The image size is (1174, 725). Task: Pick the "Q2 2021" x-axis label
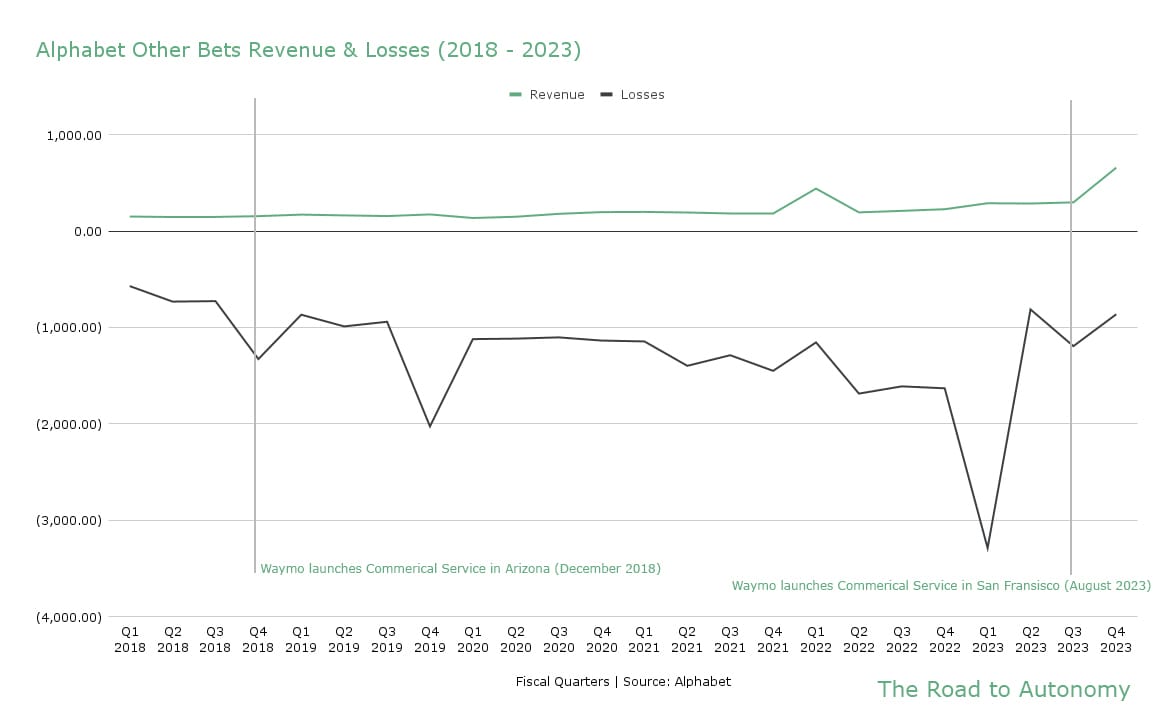tap(687, 640)
